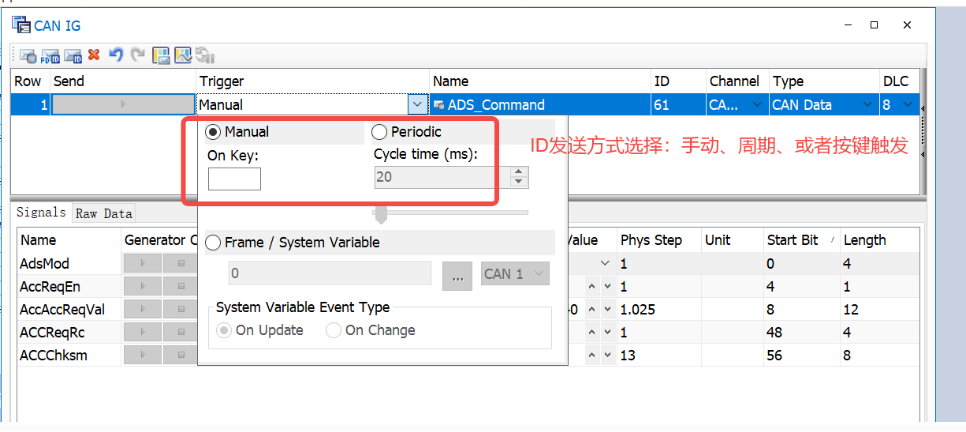Click the On Key input field
Screen dimensions: 966x432
click(234, 179)
